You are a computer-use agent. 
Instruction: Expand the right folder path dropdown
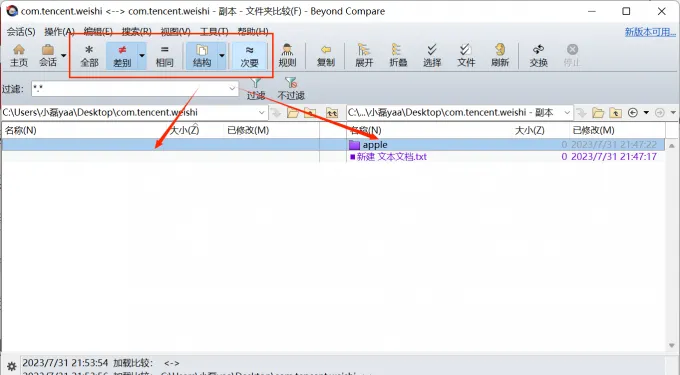click(567, 113)
